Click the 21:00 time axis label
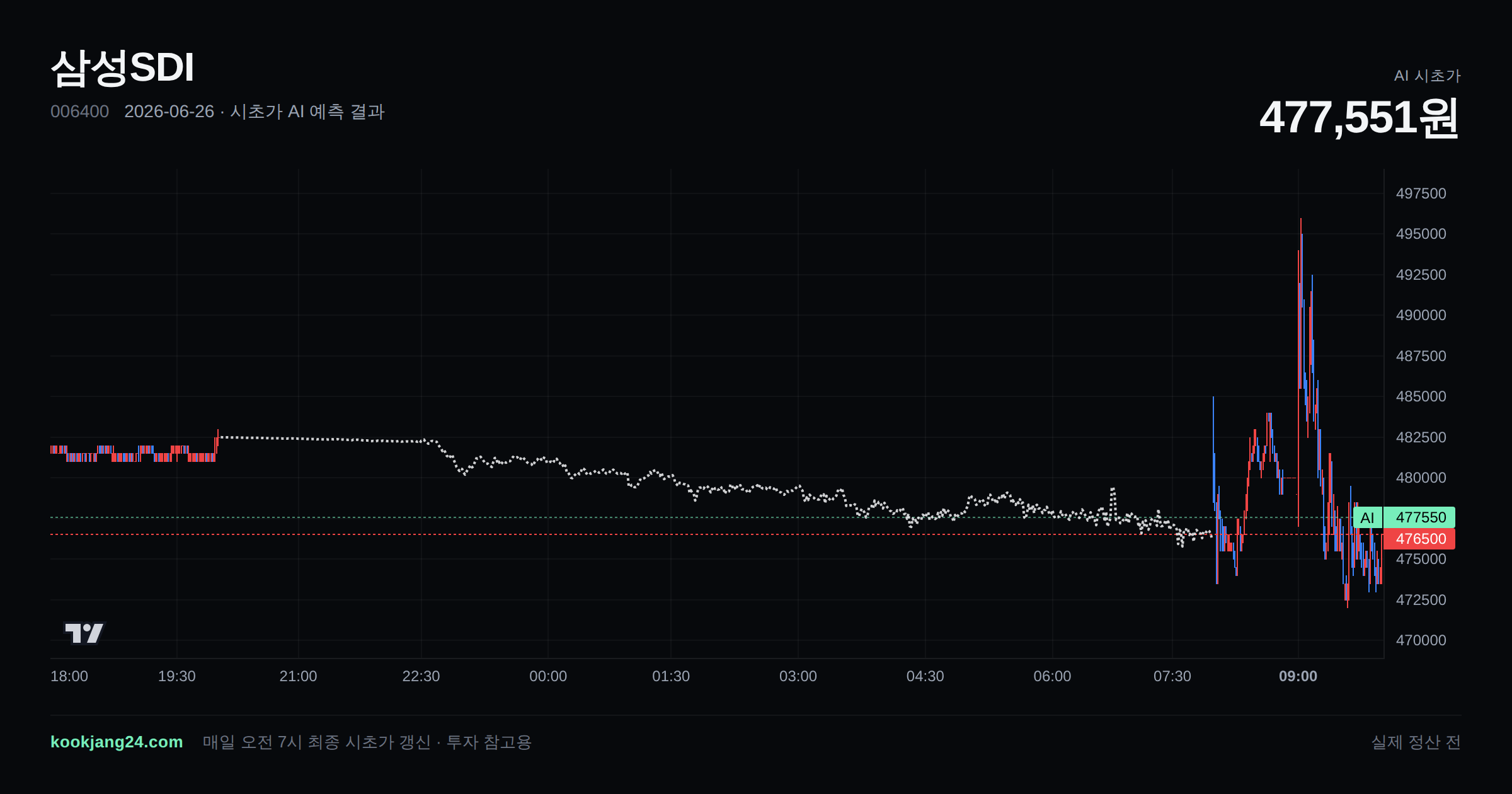This screenshot has width=1512, height=794. [298, 676]
